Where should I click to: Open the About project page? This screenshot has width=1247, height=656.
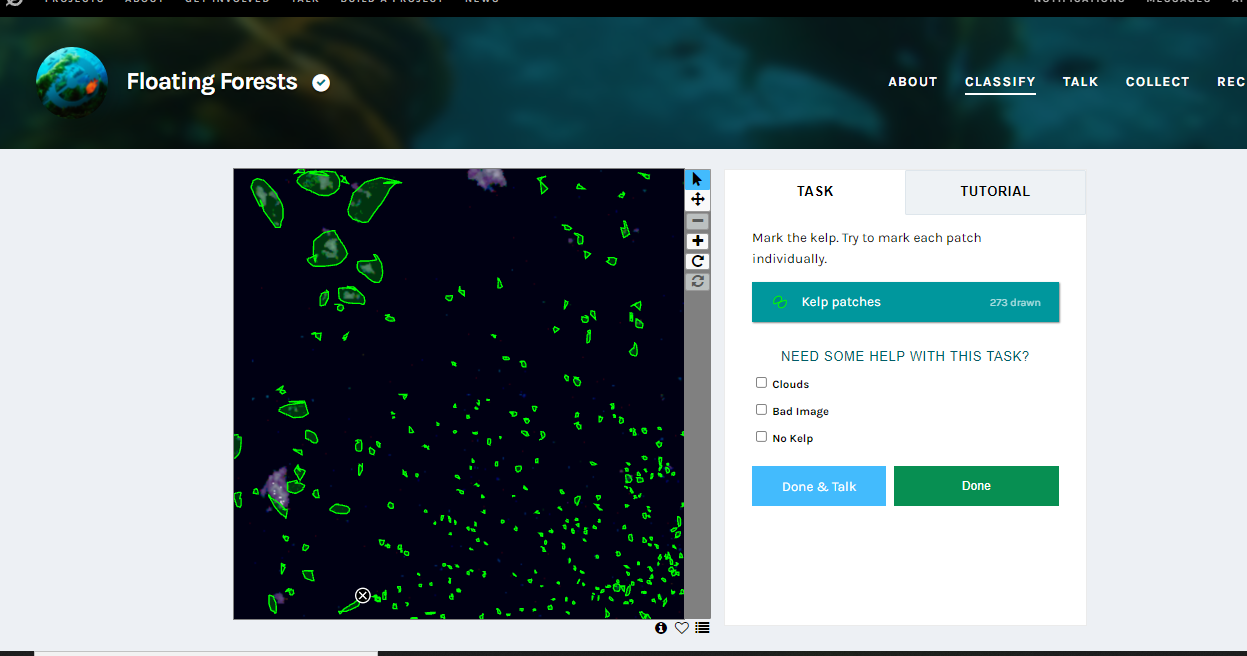[913, 82]
